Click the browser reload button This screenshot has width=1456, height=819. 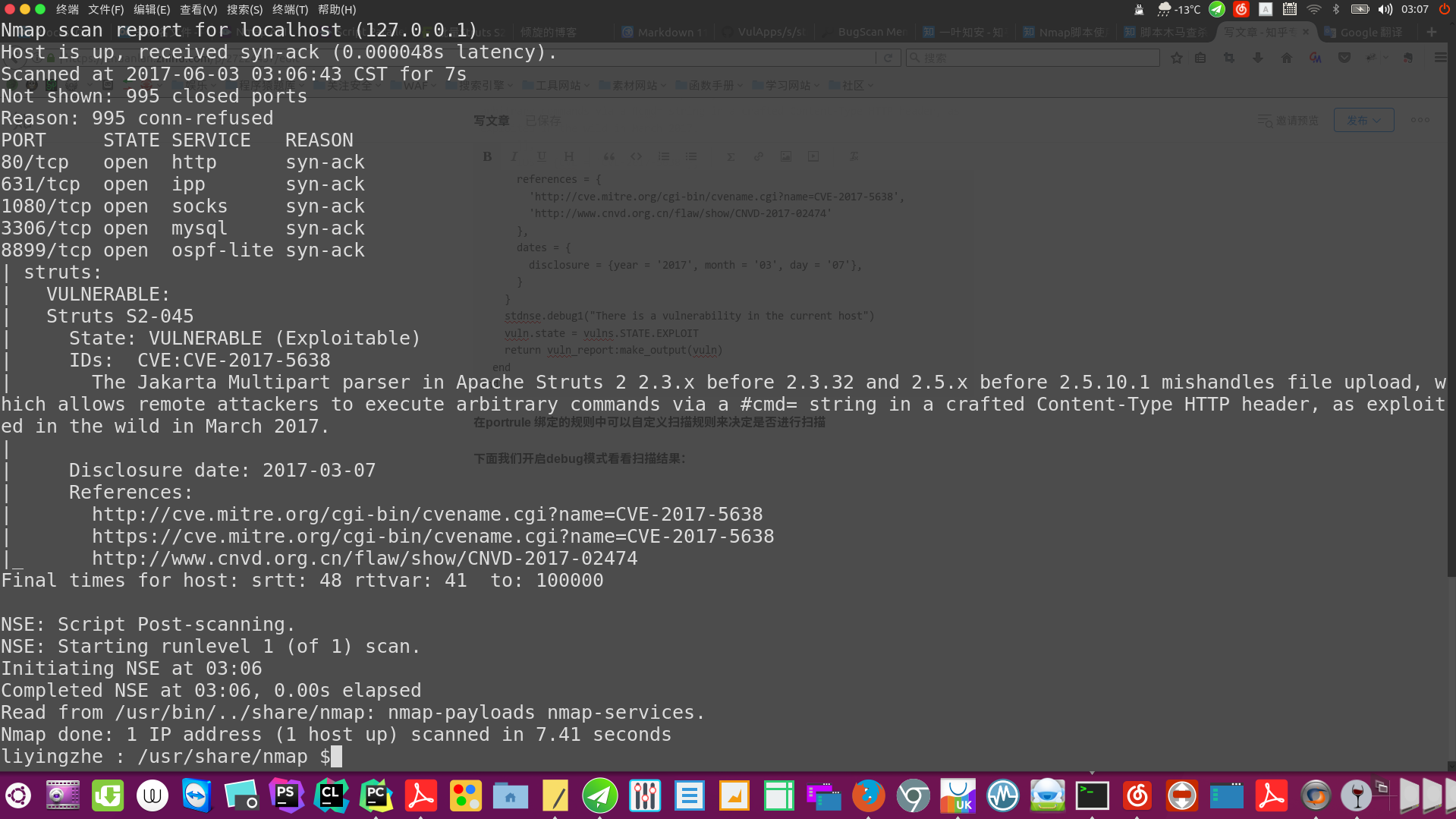point(888,58)
